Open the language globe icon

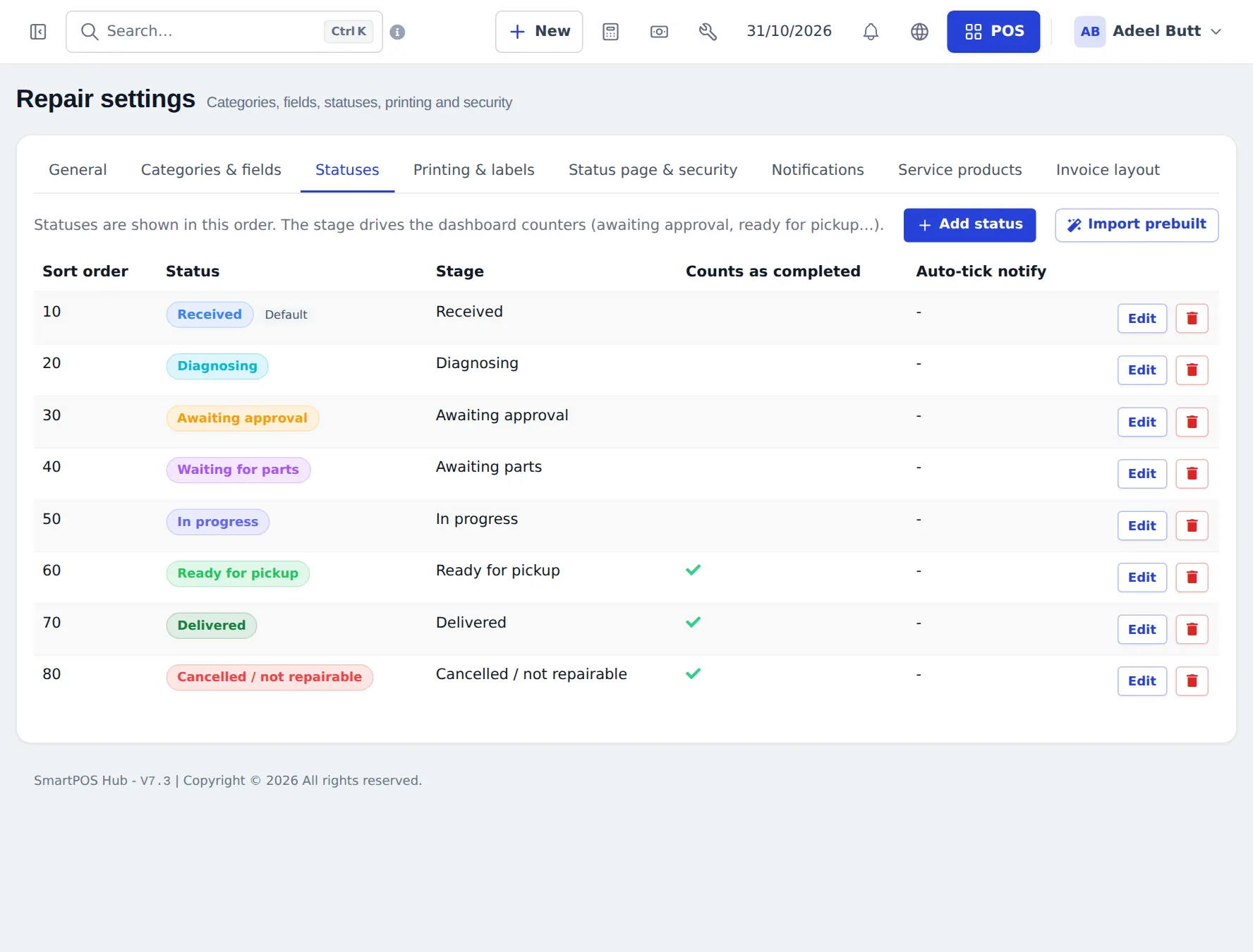click(919, 32)
